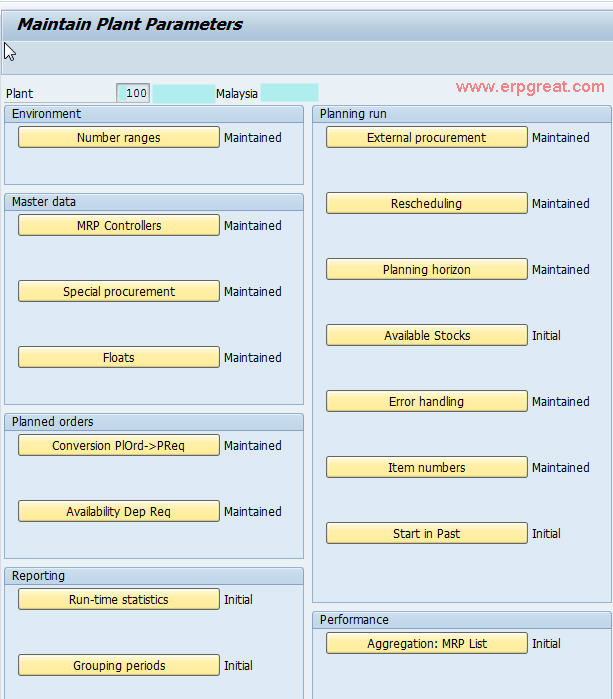Open External procurement settings
Image resolution: width=613 pixels, height=699 pixels.
pyautogui.click(x=427, y=137)
